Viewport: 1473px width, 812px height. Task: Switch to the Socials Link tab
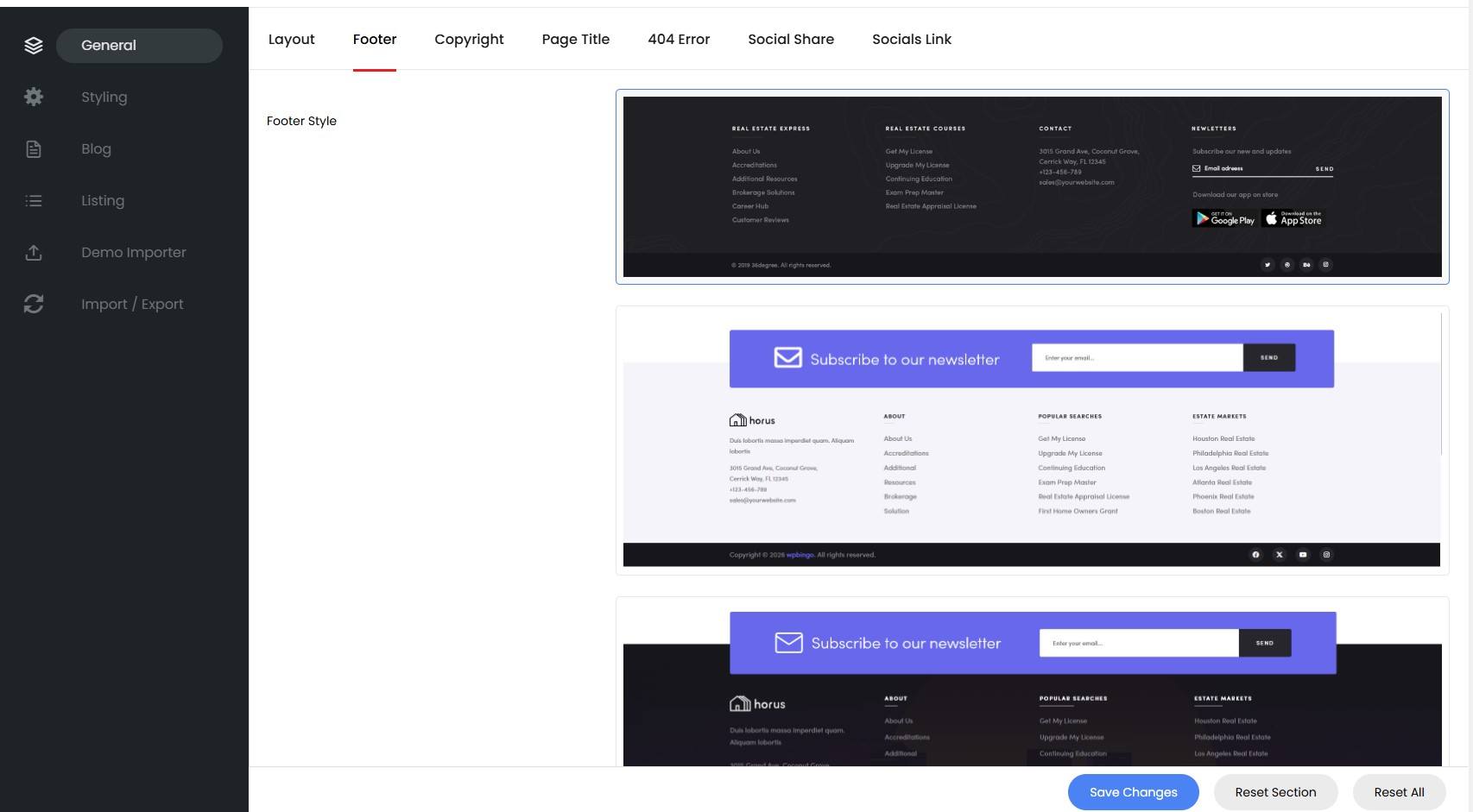(x=912, y=39)
